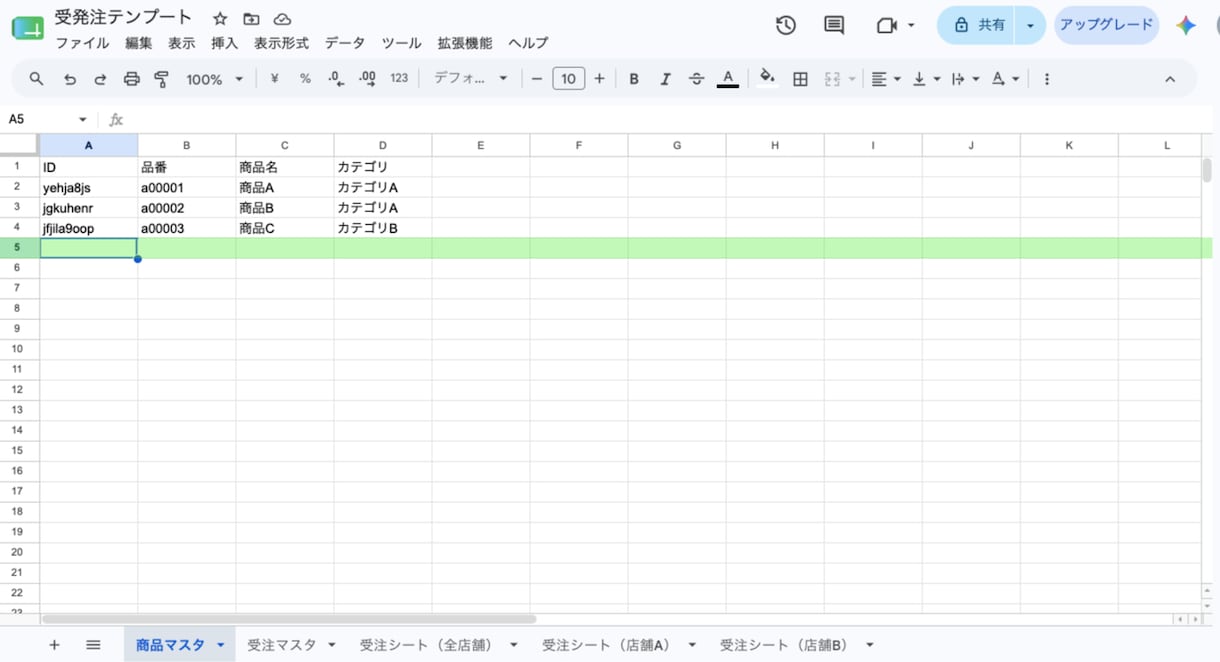Open the Gemini sparkle icon
1220x662 pixels.
pyautogui.click(x=1186, y=26)
